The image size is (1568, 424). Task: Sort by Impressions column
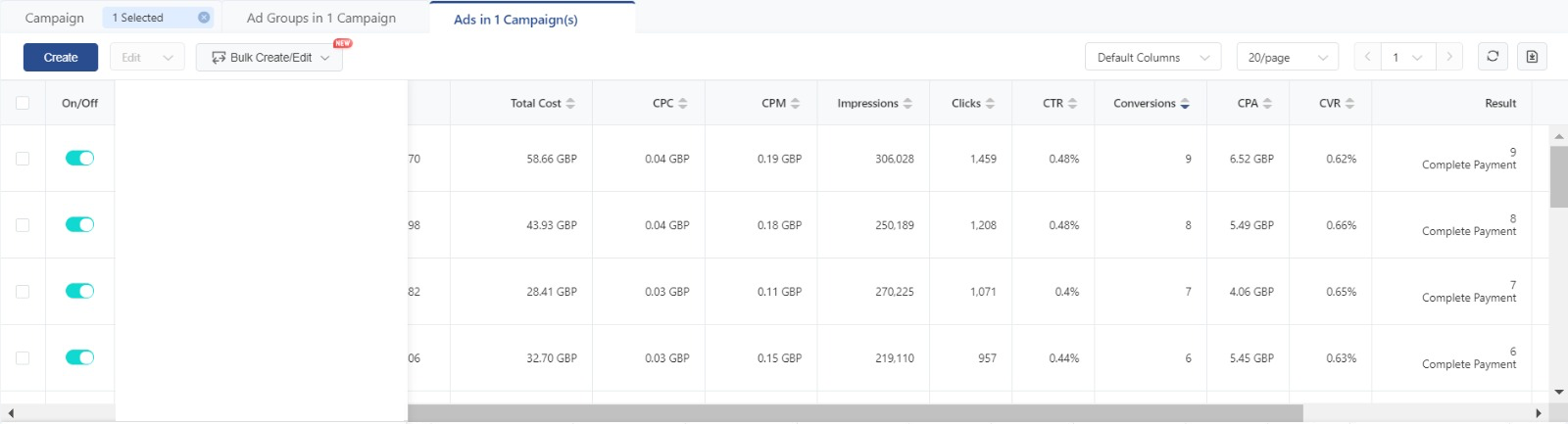click(907, 103)
